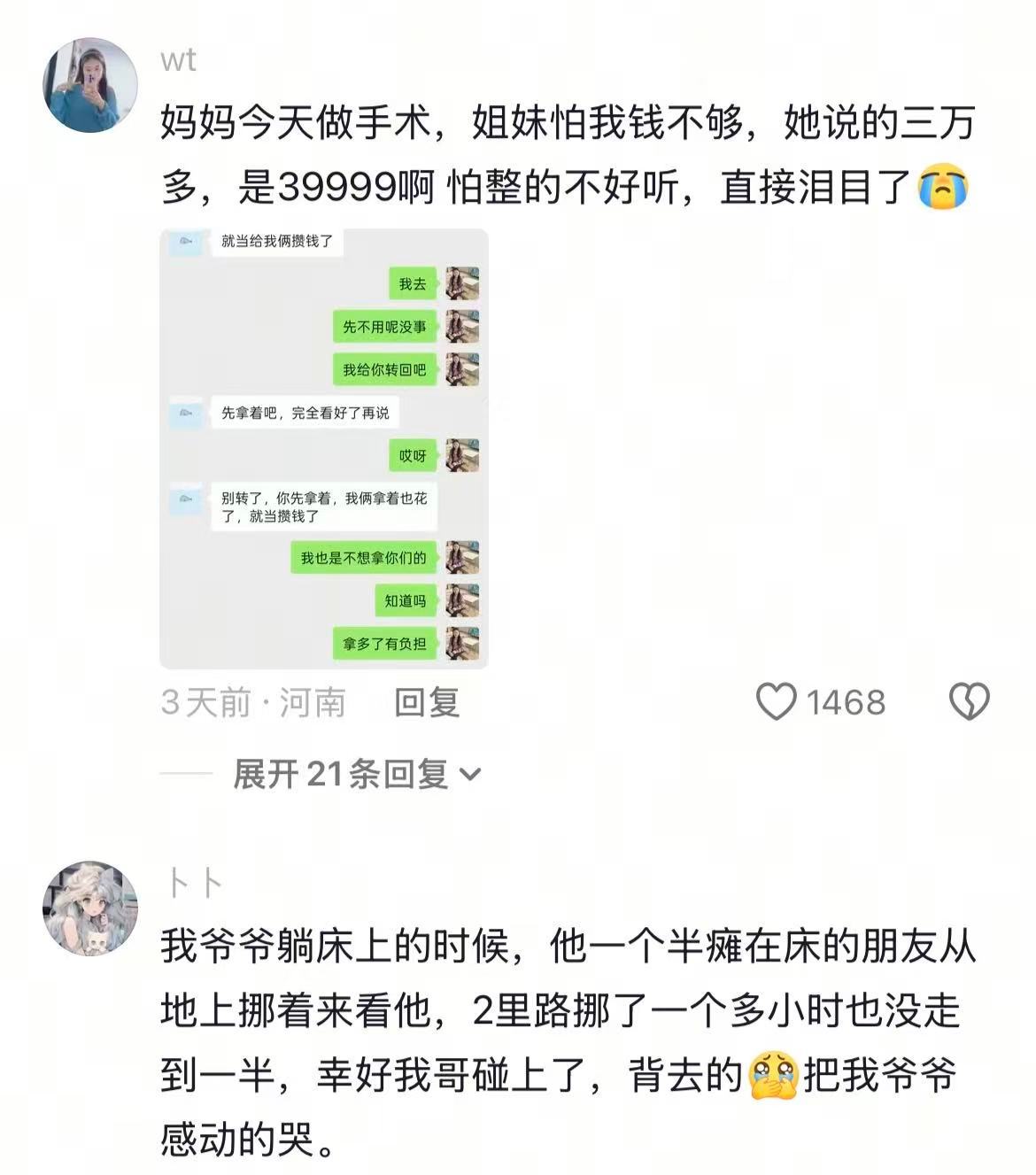Tap the teary-eyed emoji in grandpa comment
The image size is (1036, 1175).
click(773, 1077)
